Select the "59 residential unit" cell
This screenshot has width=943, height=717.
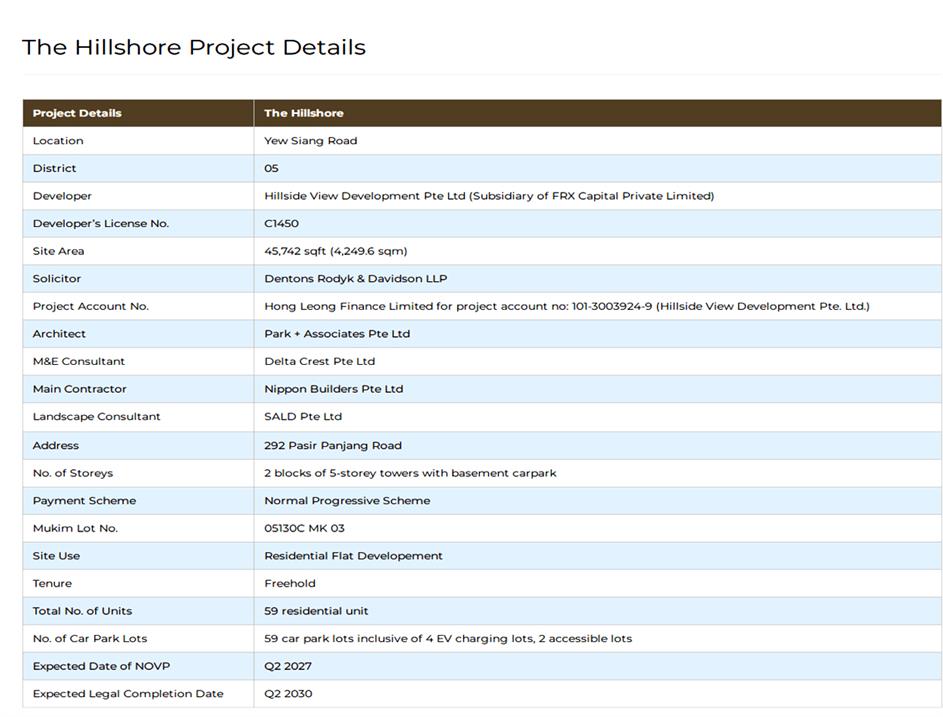[x=316, y=611]
